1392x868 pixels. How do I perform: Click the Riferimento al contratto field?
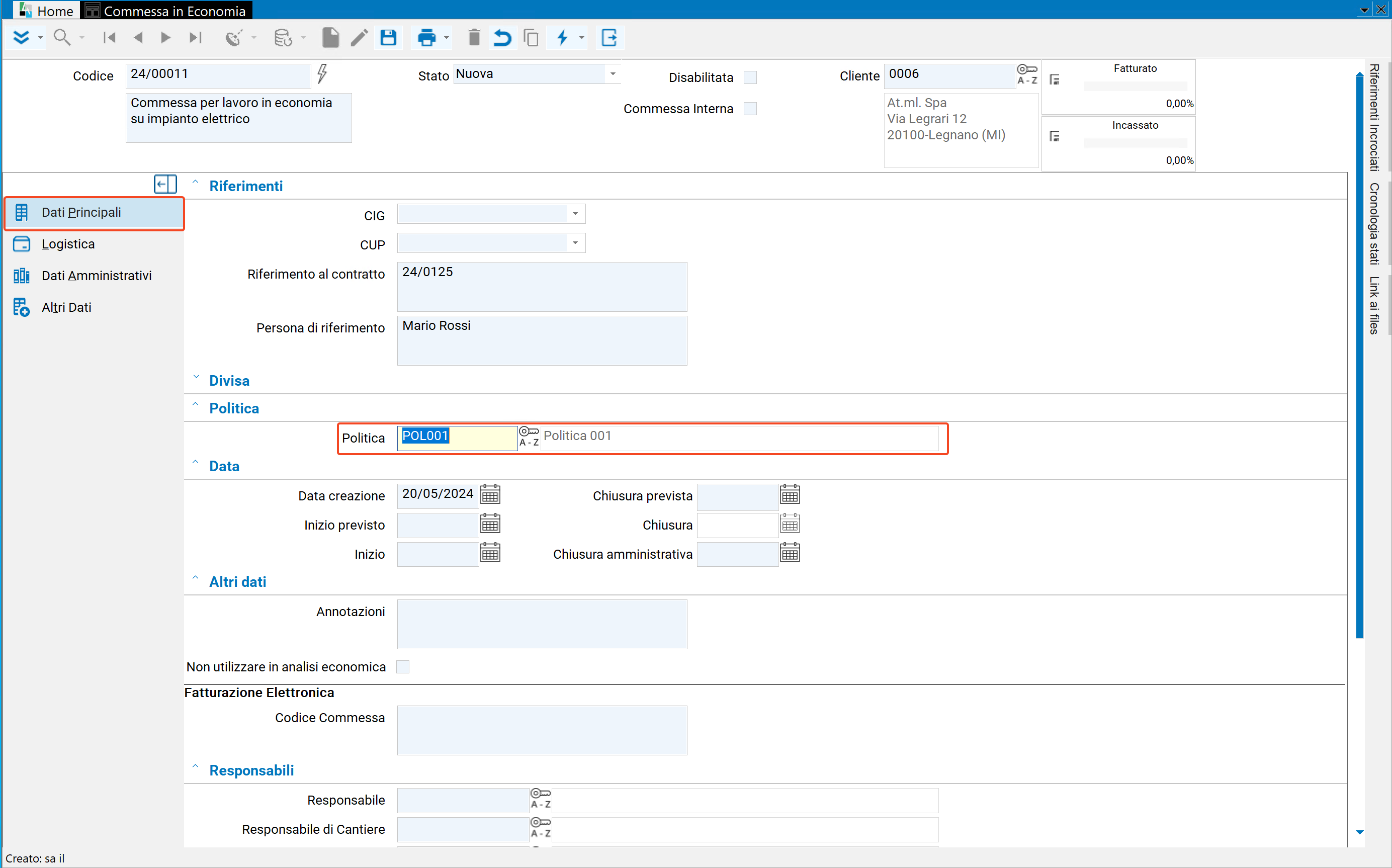(542, 287)
